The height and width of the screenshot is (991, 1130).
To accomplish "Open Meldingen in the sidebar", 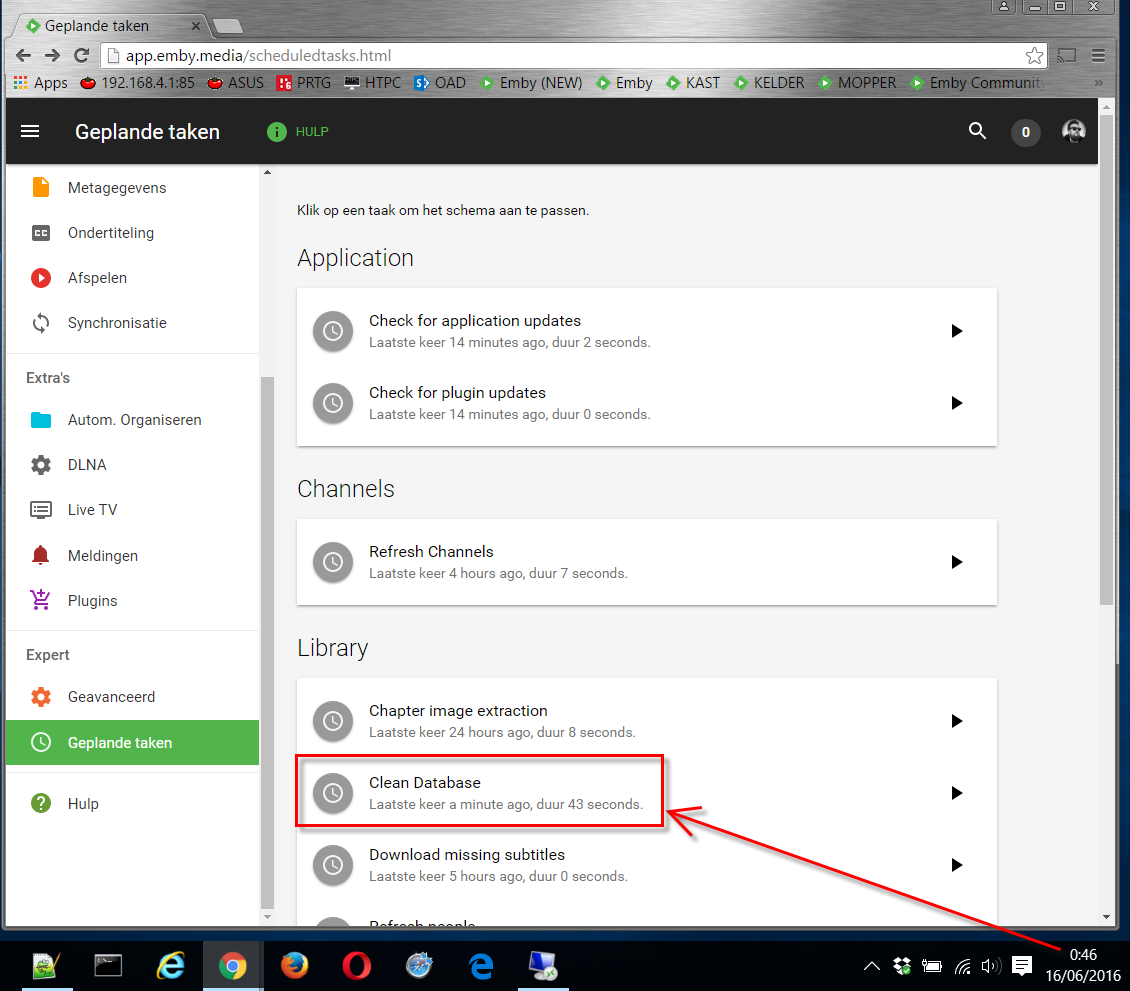I will (x=133, y=556).
